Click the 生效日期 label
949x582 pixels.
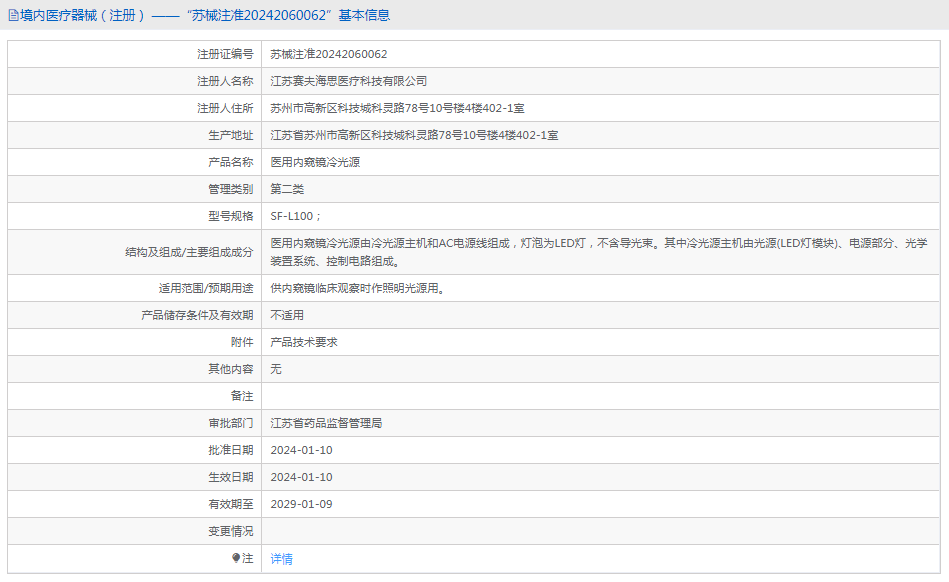[231, 477]
